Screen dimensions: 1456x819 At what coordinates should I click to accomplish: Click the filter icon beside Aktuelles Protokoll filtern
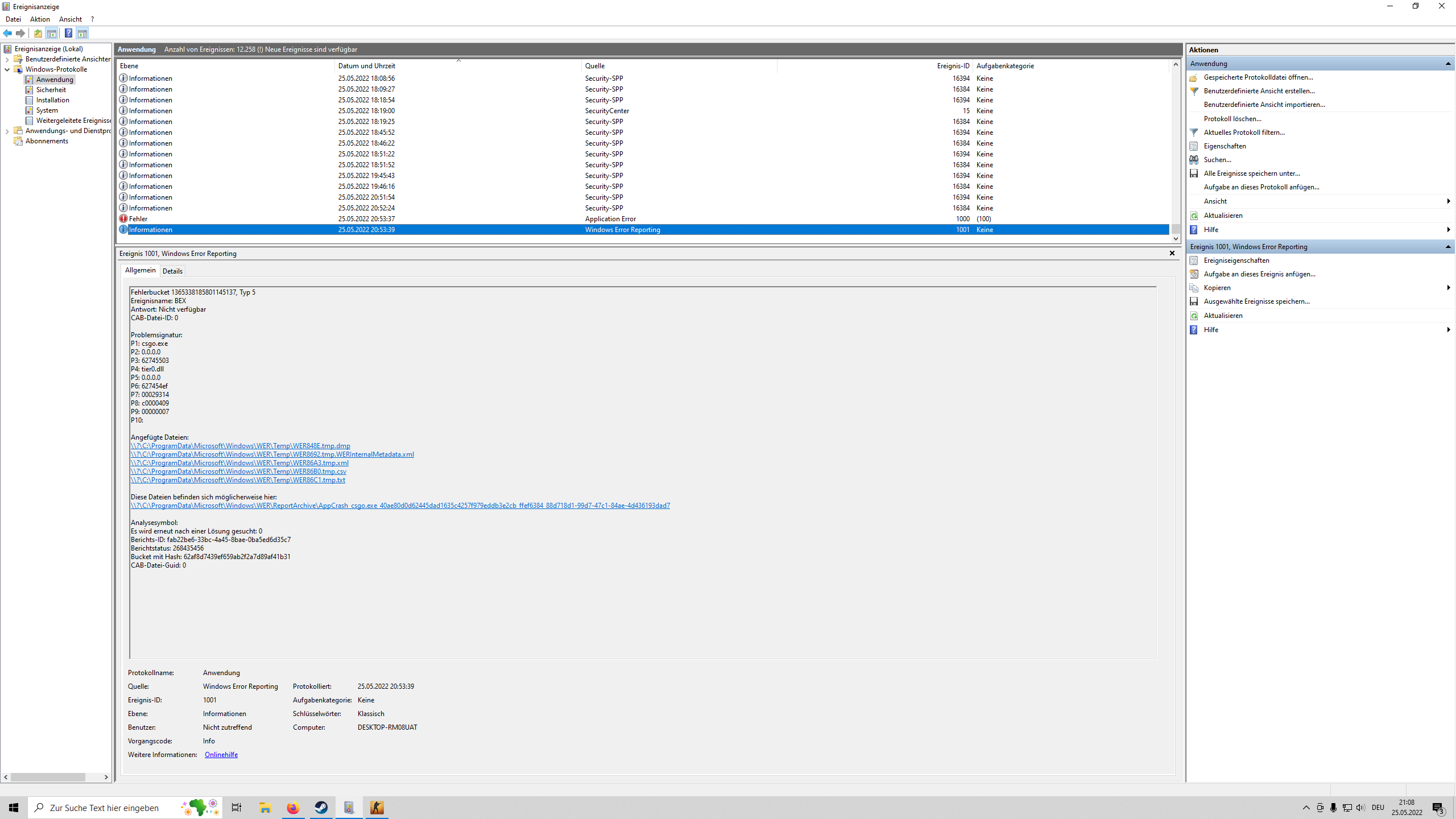[x=1194, y=133]
